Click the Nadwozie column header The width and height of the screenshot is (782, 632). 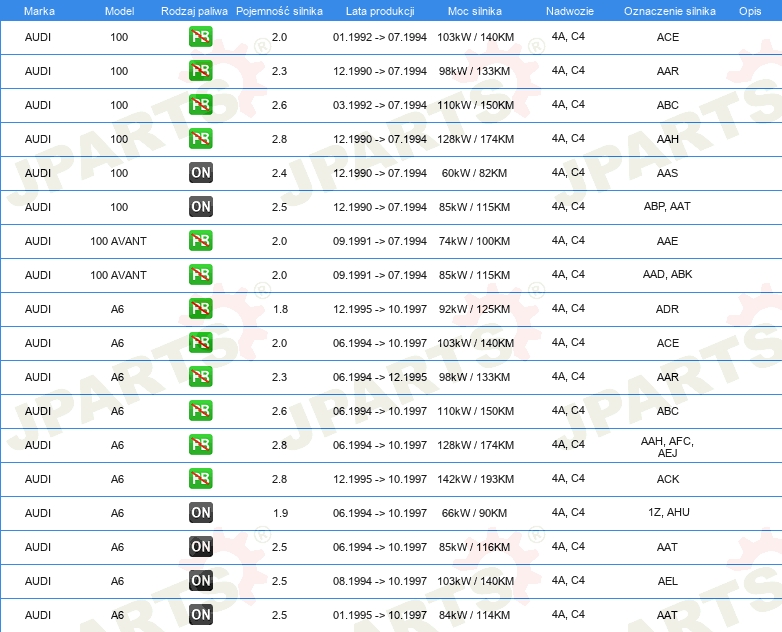[570, 11]
